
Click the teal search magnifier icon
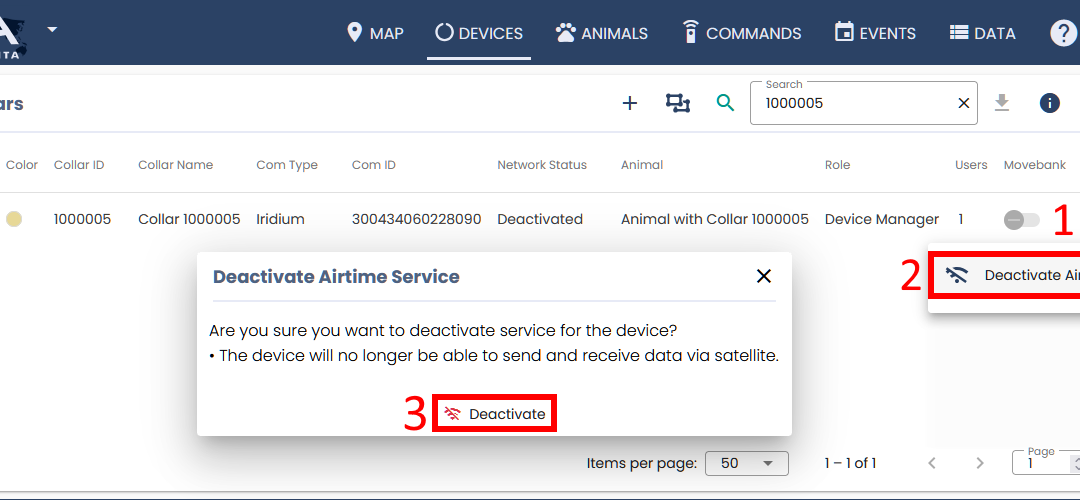[x=725, y=103]
